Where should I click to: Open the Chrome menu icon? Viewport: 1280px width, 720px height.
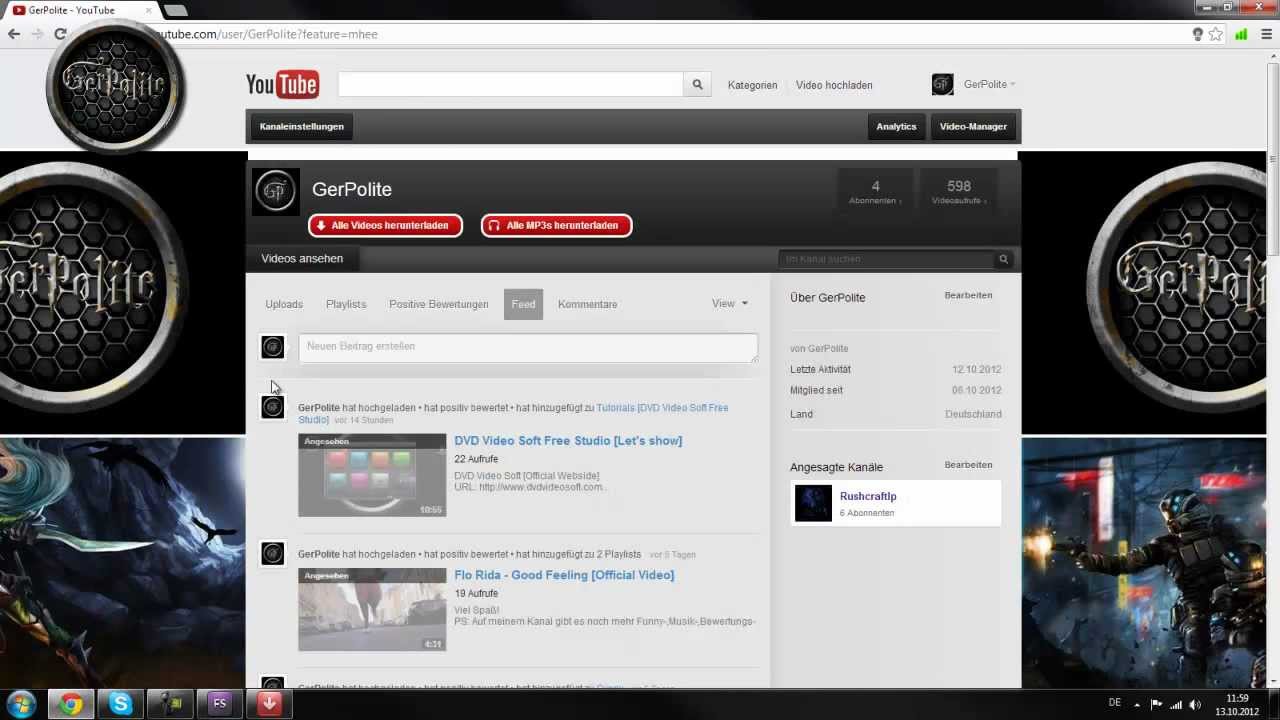pyautogui.click(x=1267, y=34)
